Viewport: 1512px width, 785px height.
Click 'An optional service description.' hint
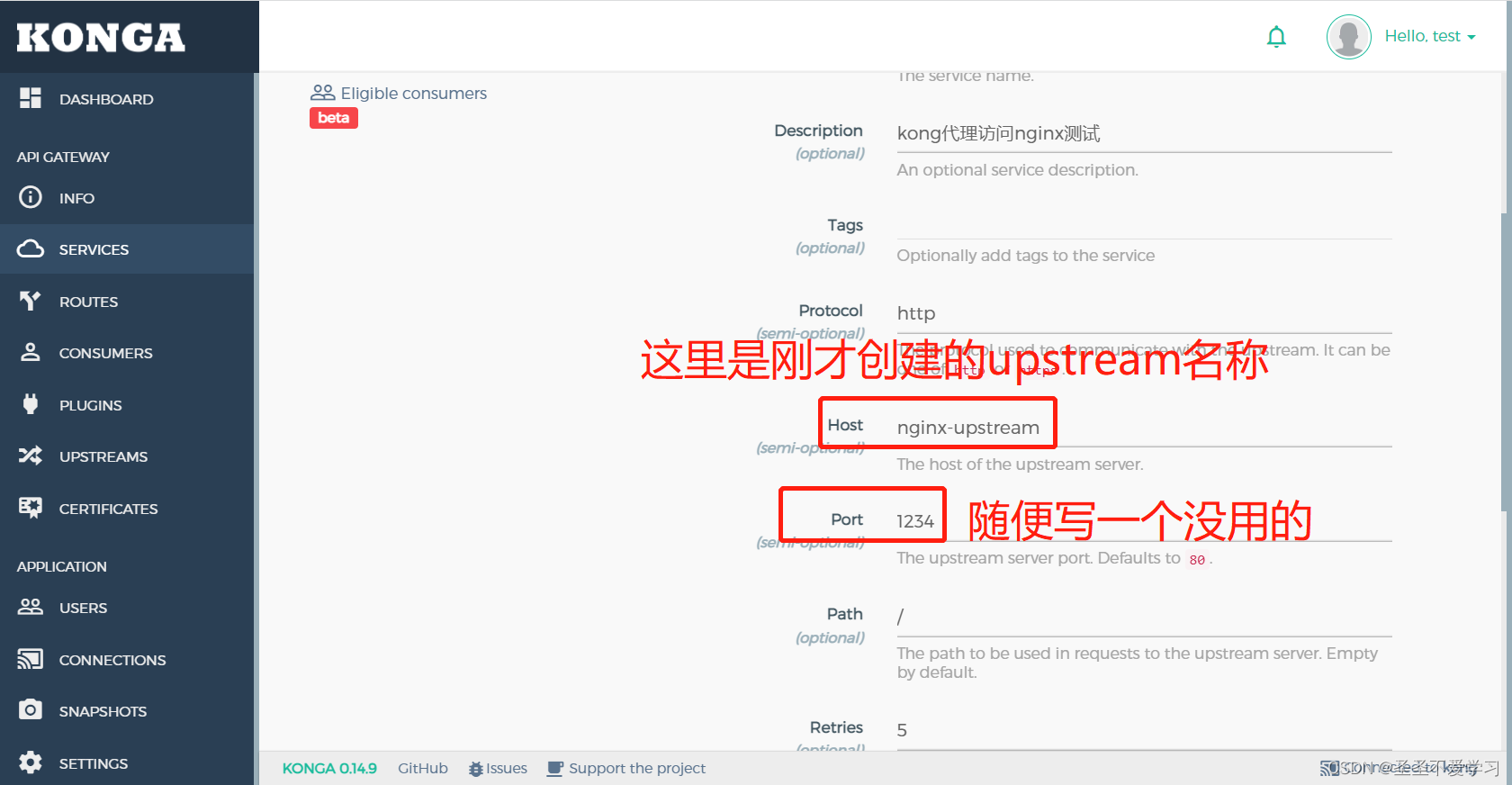point(1017,170)
